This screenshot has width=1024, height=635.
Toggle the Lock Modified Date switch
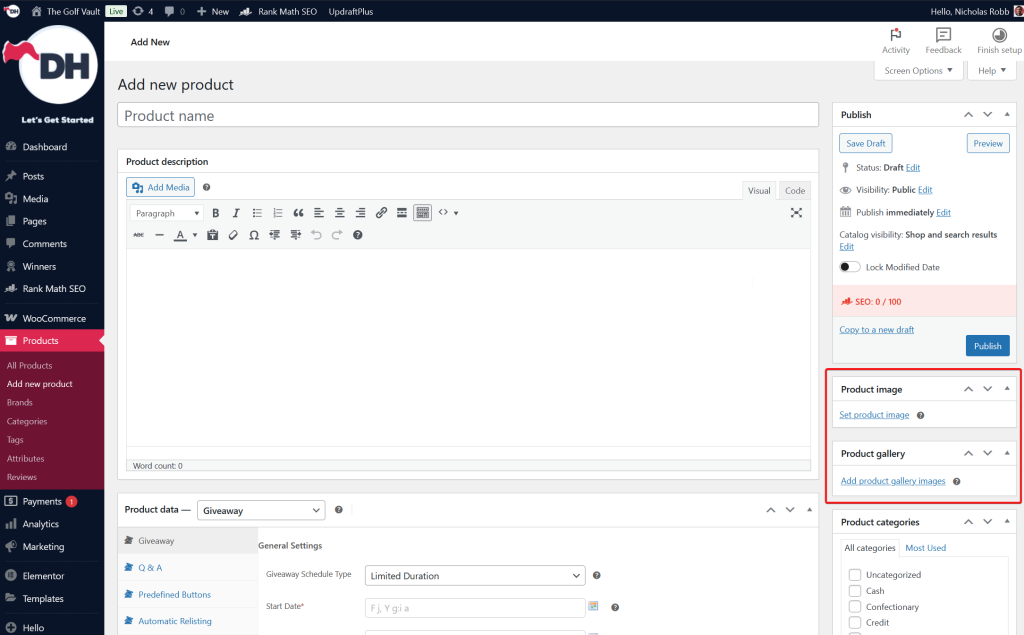point(850,267)
